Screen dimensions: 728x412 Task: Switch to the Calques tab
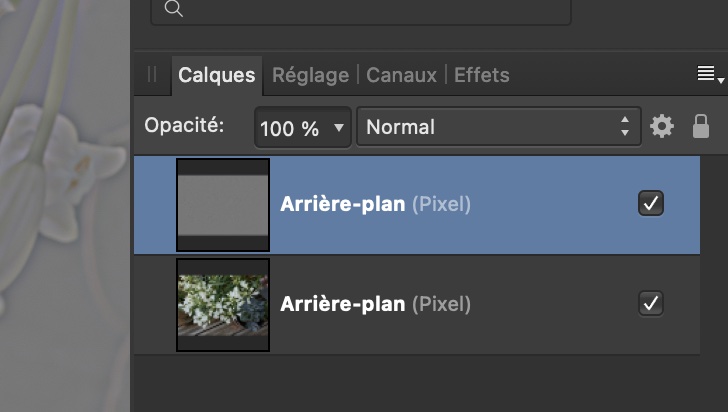pos(217,75)
